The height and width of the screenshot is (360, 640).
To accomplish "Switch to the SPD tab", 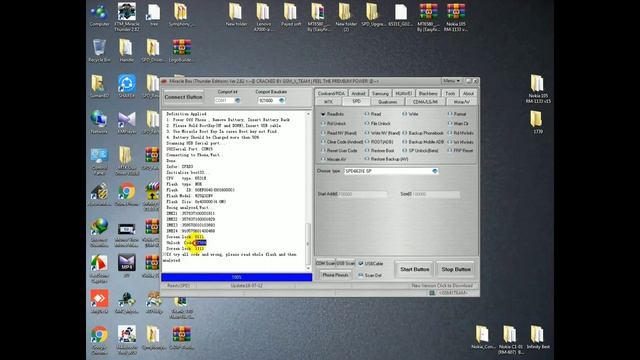I will point(356,101).
